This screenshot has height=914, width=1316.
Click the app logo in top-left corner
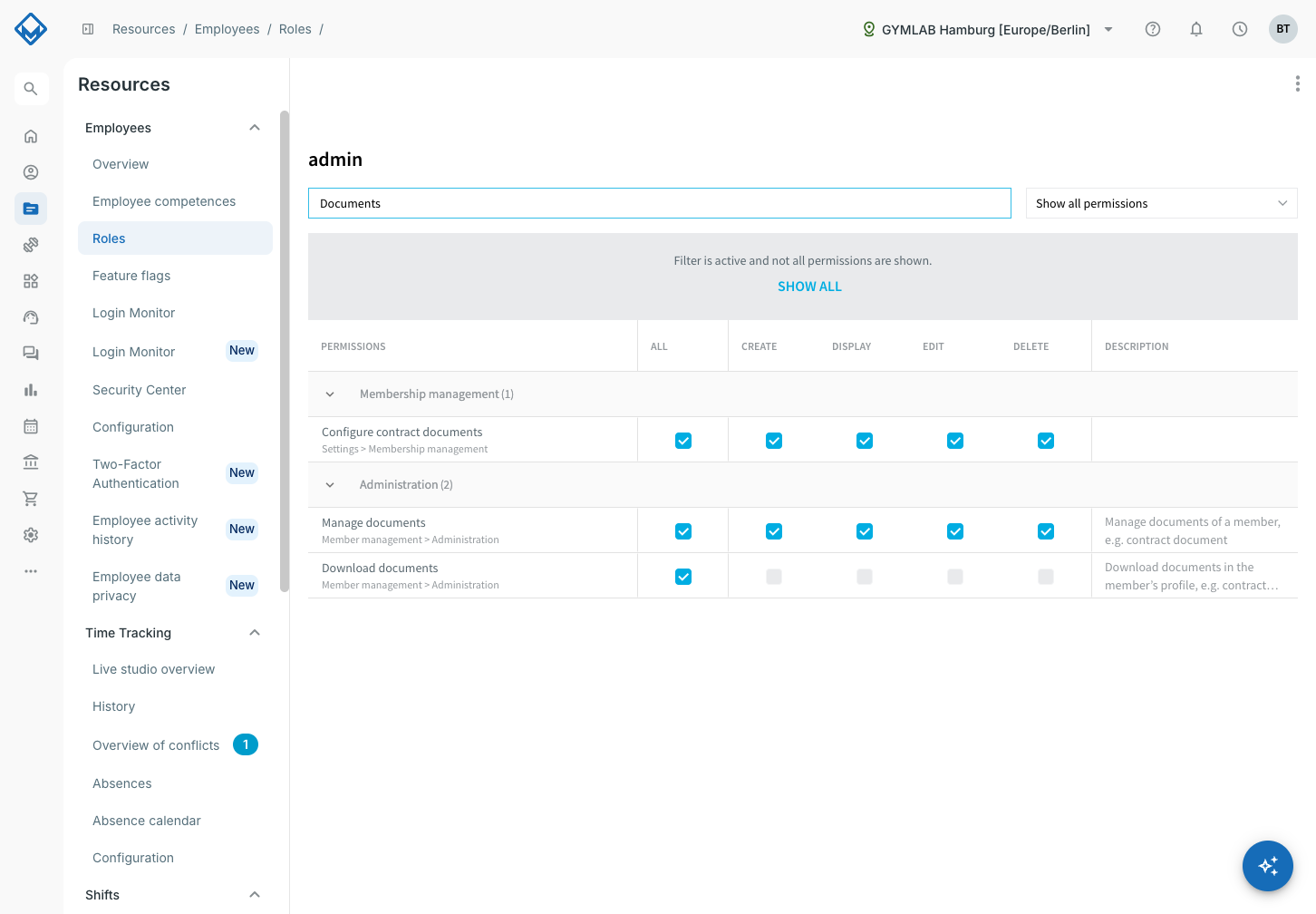[x=31, y=29]
